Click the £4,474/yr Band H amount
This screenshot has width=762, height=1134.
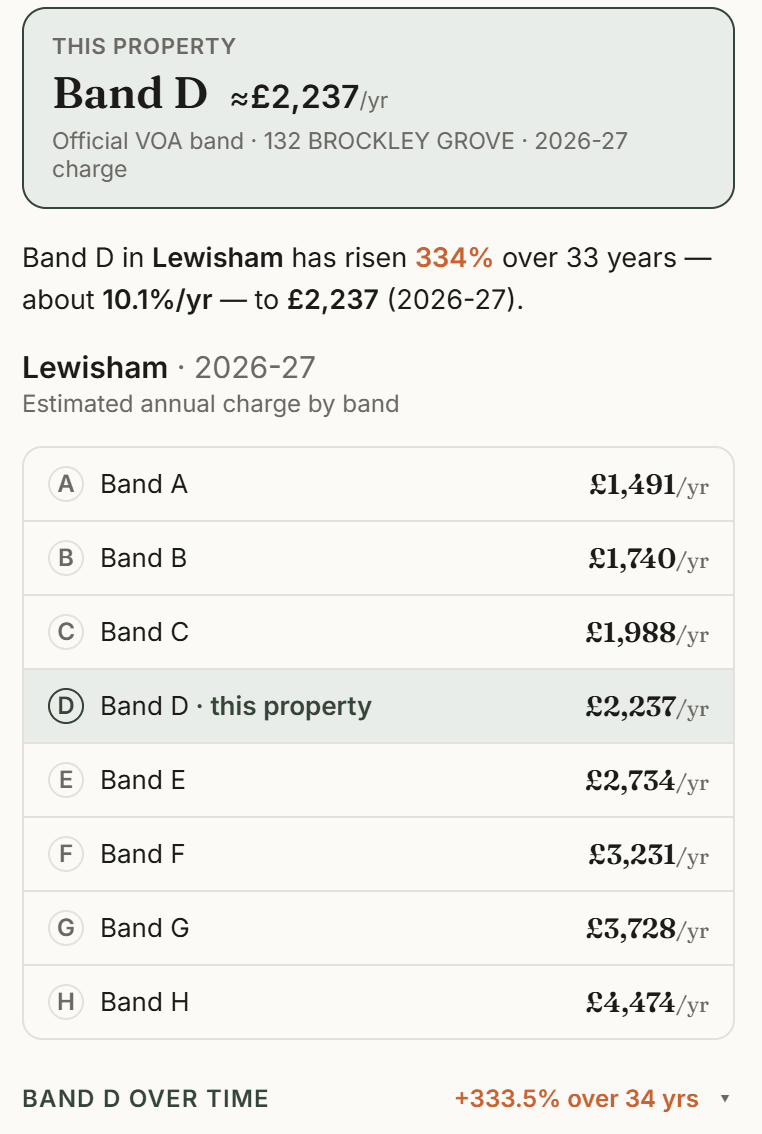click(647, 1003)
